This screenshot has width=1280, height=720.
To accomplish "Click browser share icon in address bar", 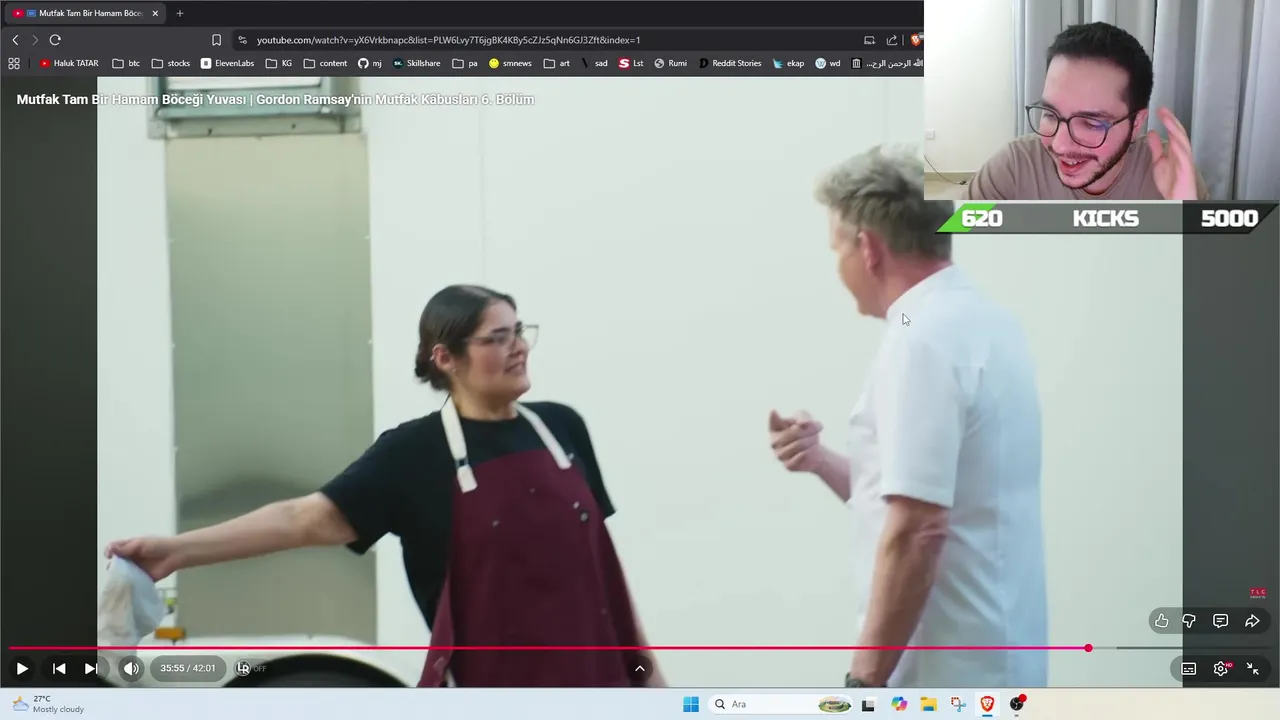I will pyautogui.click(x=892, y=40).
